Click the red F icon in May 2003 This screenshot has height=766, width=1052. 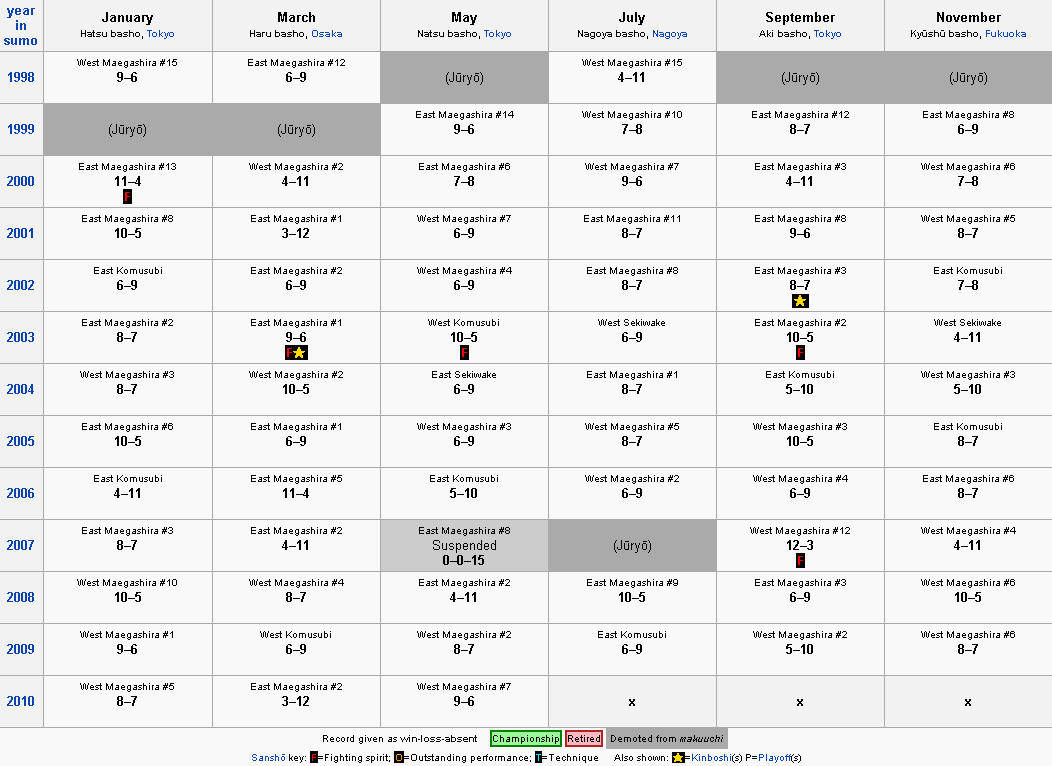point(464,353)
